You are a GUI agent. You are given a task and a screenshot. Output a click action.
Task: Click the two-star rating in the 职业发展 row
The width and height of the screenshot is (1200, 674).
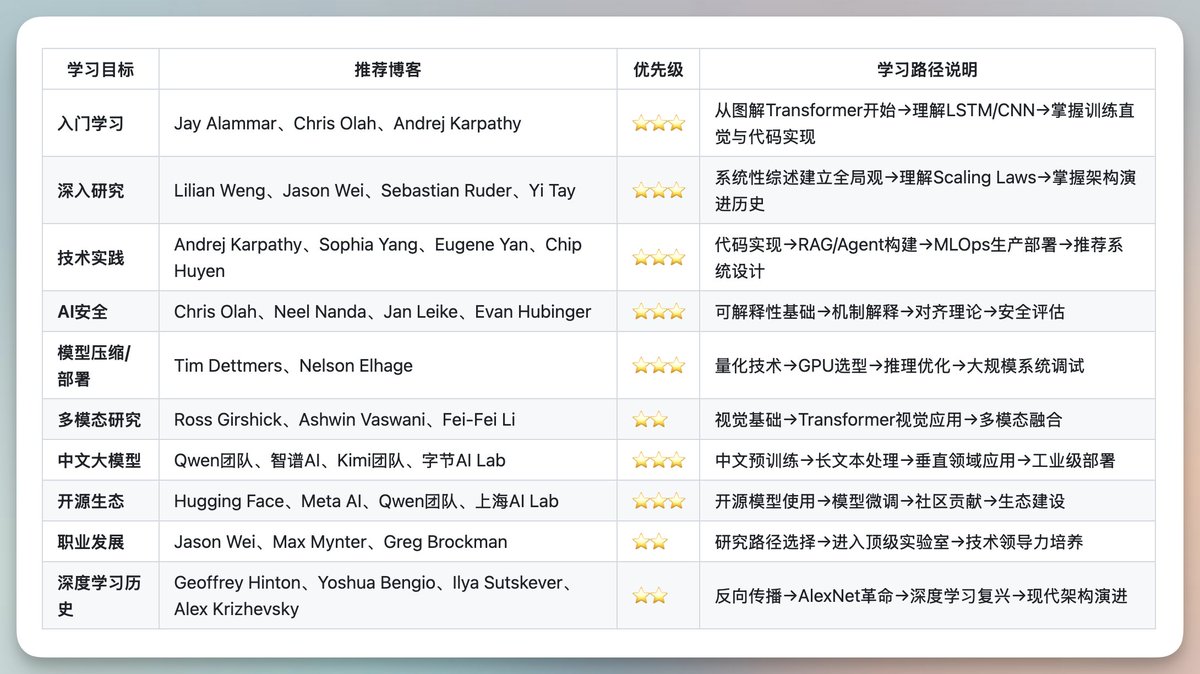click(x=650, y=542)
